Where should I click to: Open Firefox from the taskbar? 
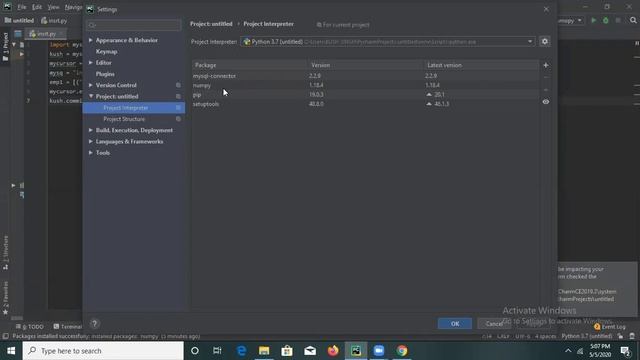[333, 351]
